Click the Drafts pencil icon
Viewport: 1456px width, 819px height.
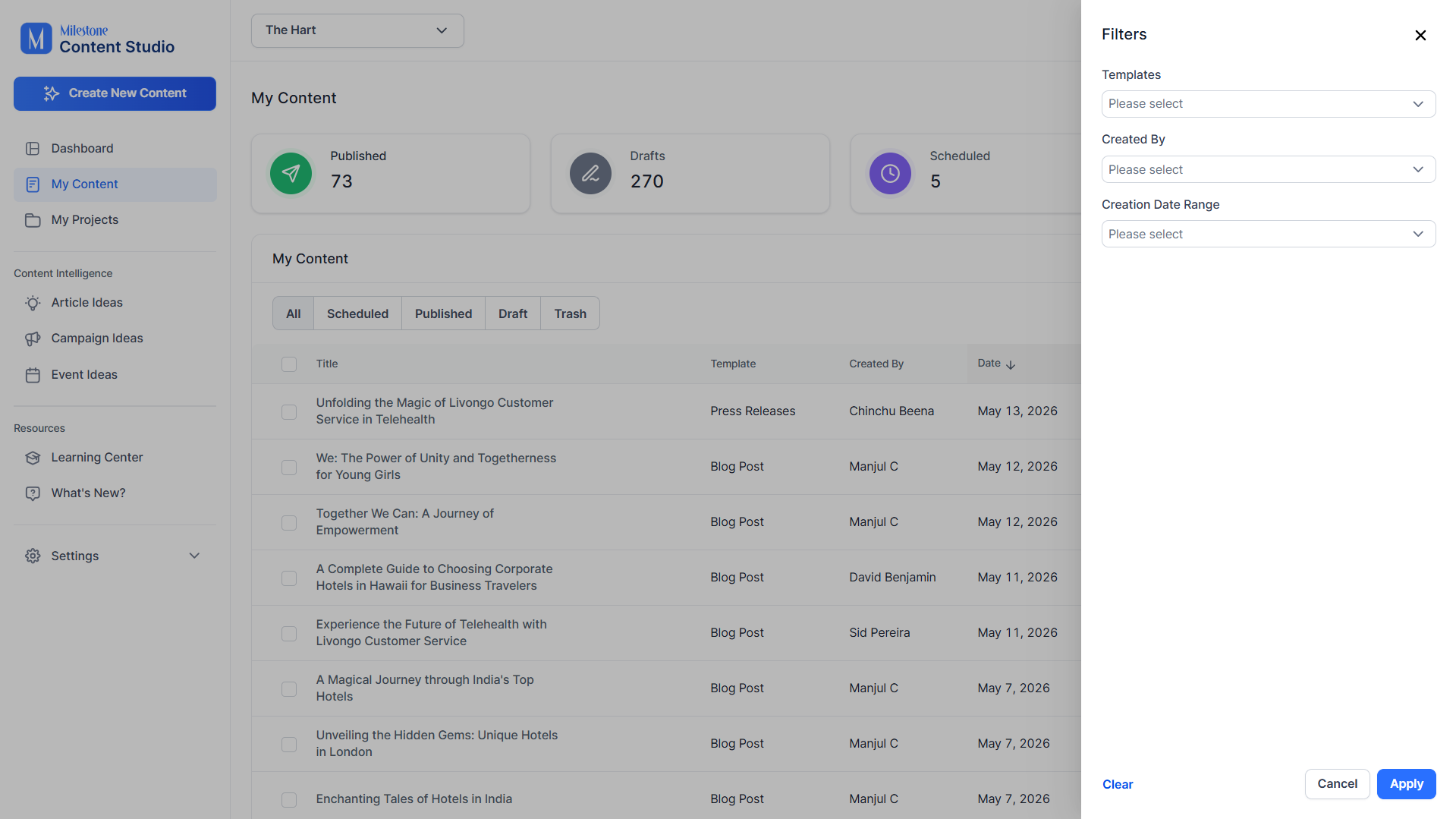tap(590, 174)
